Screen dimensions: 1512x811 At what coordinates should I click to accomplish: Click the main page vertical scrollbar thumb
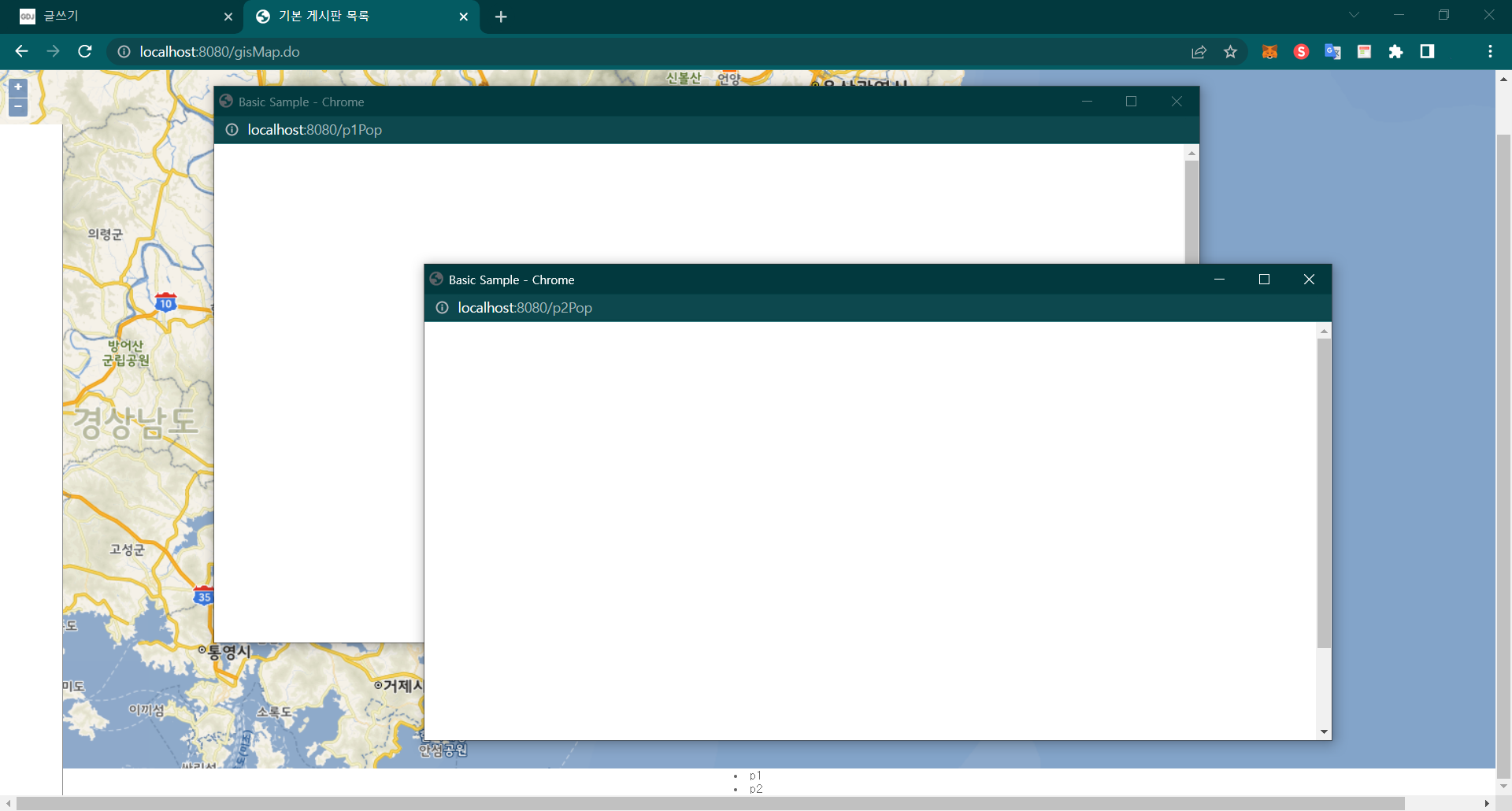1503,456
